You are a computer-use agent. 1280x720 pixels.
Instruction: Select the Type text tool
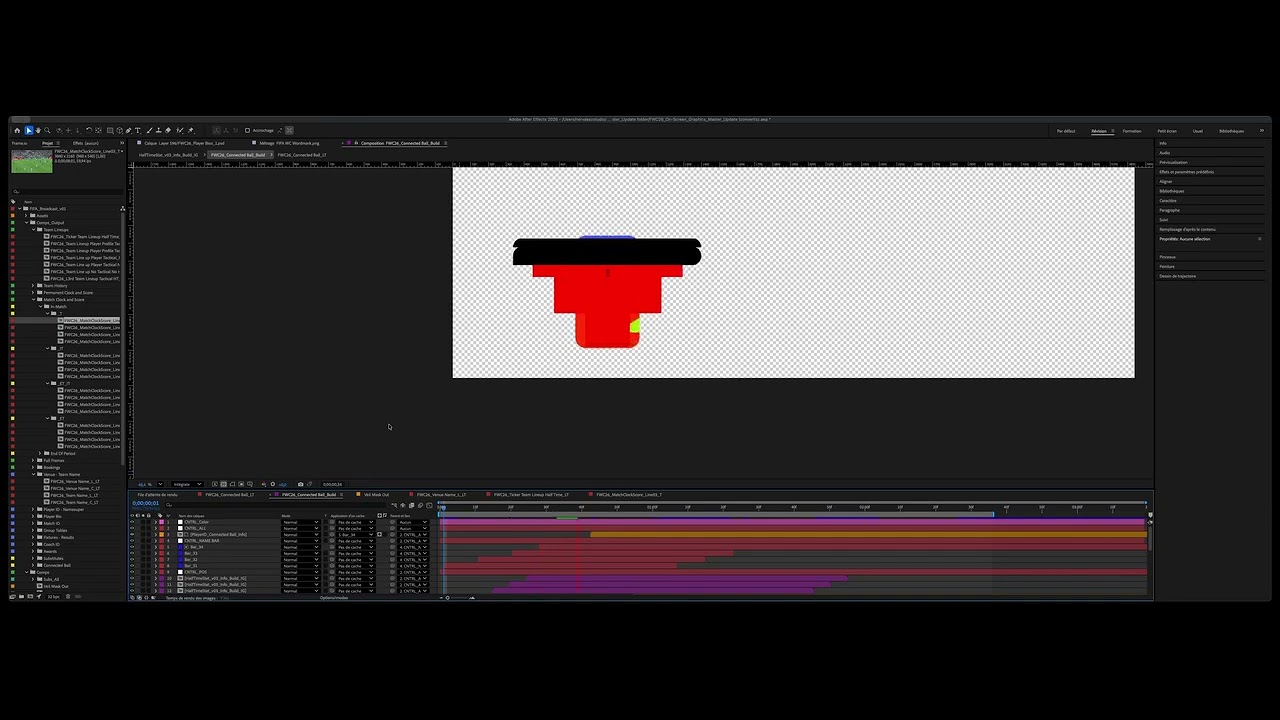coord(139,130)
